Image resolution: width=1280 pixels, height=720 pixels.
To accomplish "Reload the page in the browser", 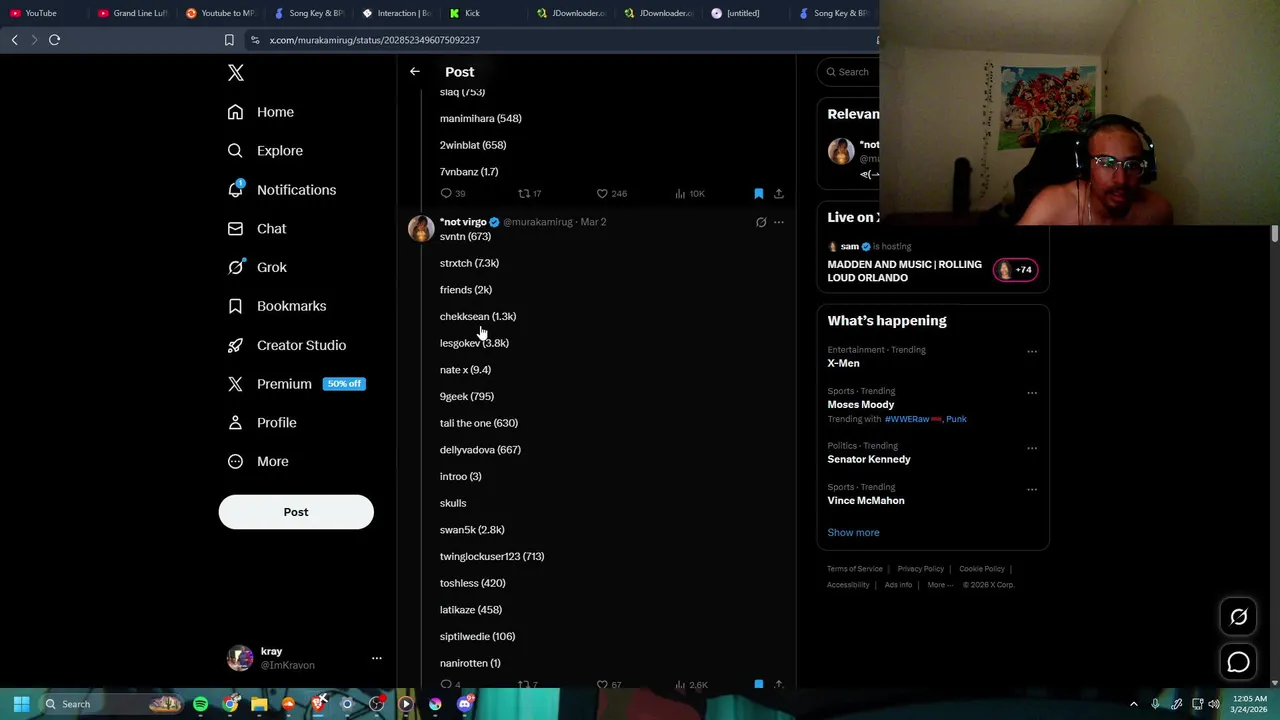I will coord(54,40).
